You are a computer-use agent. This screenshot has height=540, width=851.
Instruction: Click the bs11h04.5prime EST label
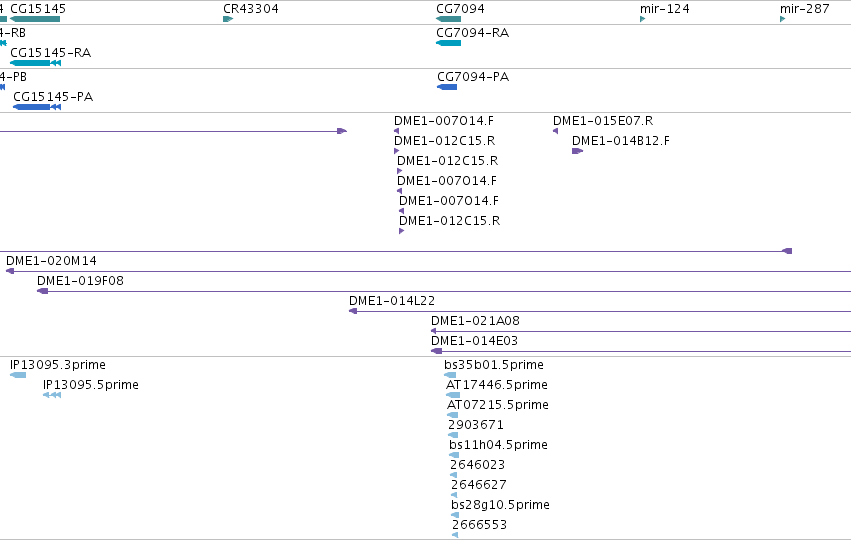[498, 445]
